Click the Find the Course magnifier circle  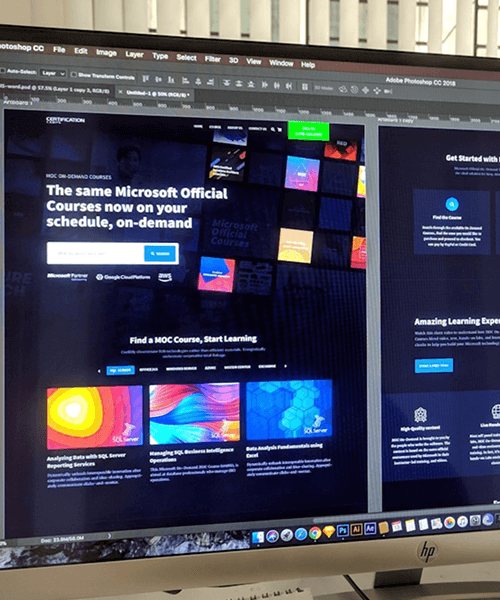point(452,204)
